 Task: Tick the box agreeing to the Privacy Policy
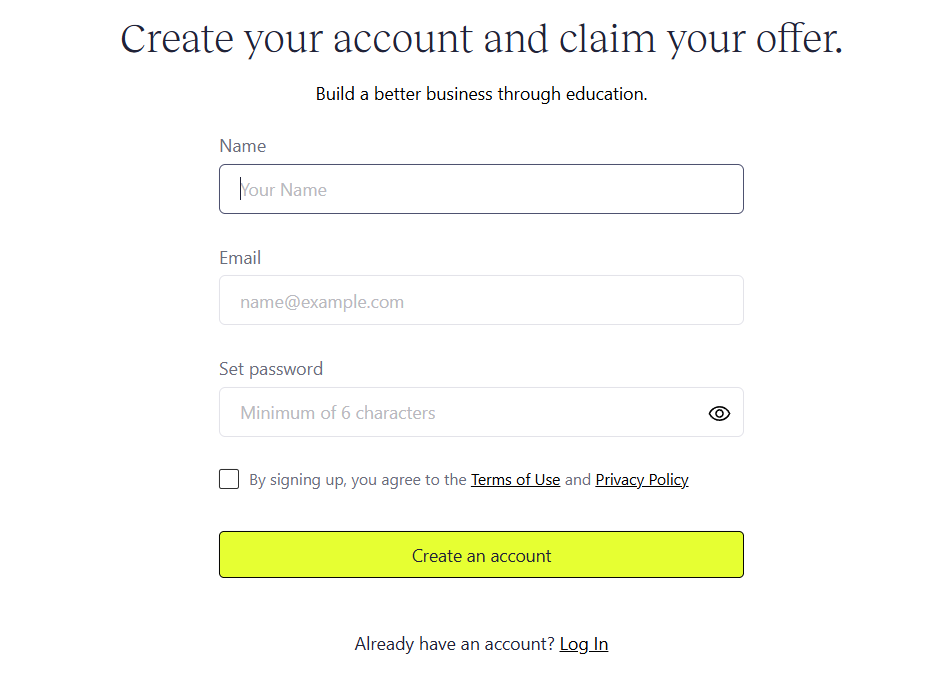coord(229,479)
